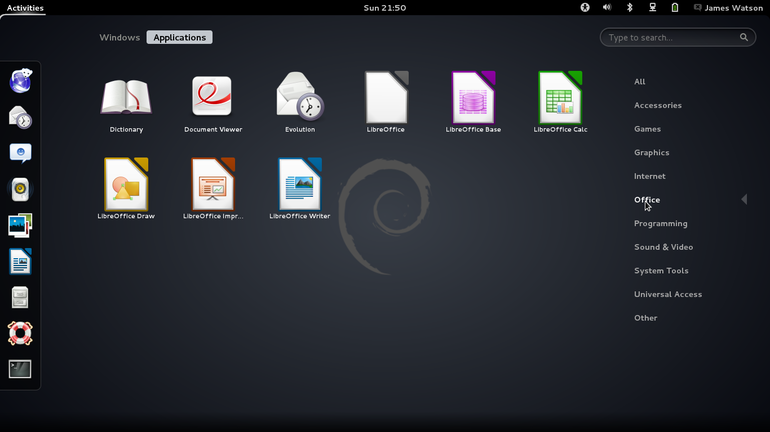This screenshot has height=432, width=770.
Task: Open the Shotwell photo manager in the dash
Action: point(20,225)
